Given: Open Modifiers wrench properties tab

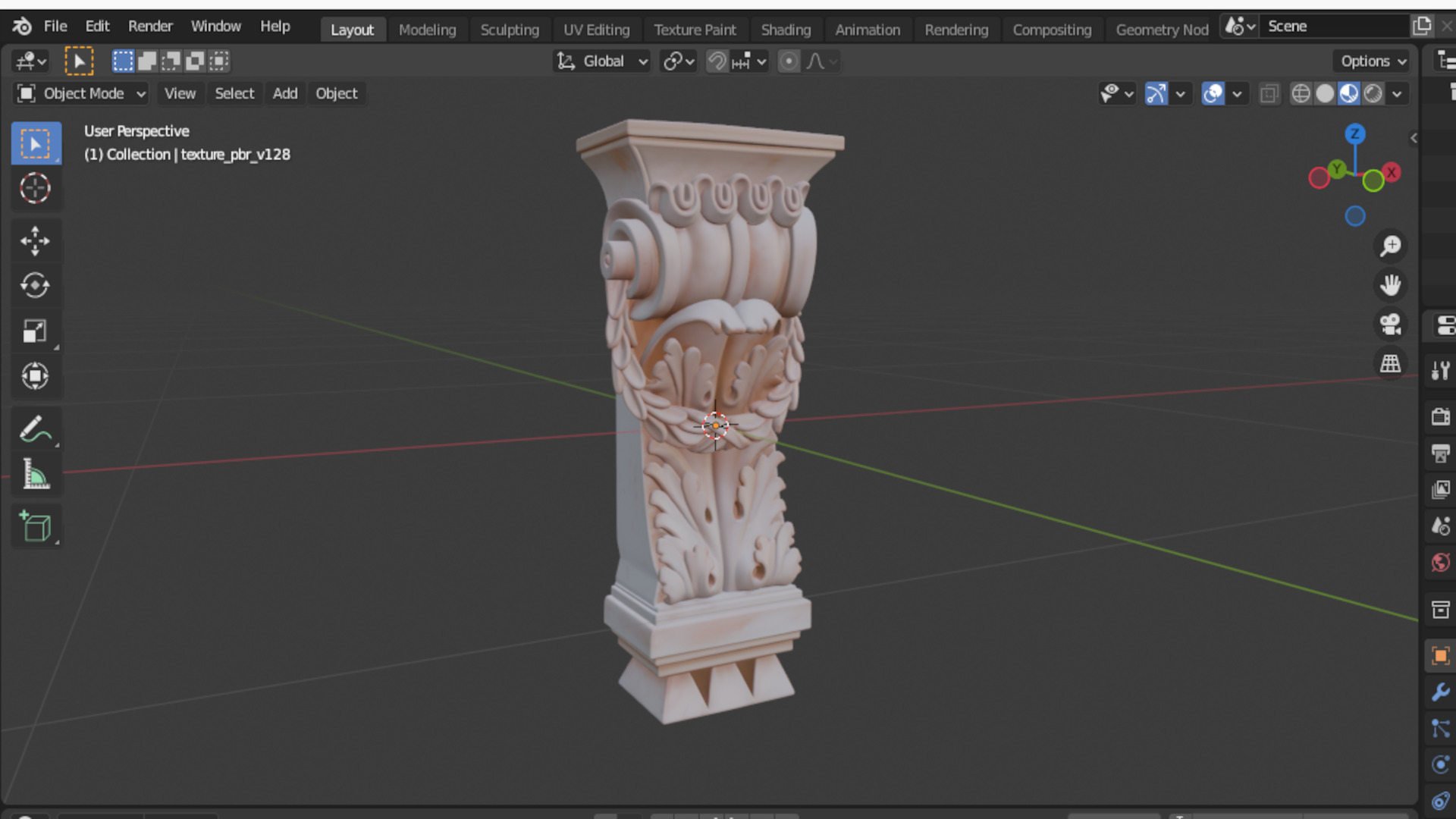Looking at the screenshot, I should pos(1440,692).
